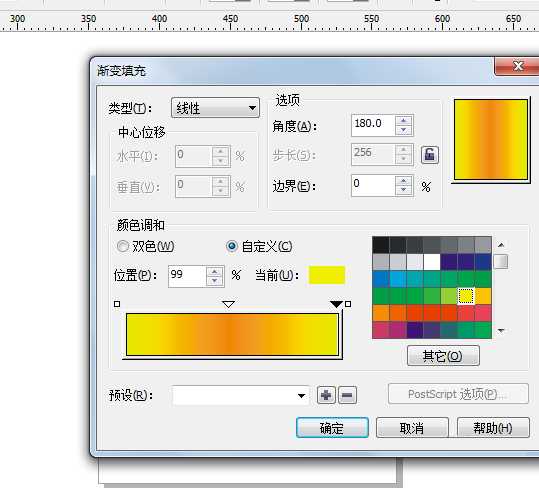This screenshot has height=492, width=539.
Task: Select the black gradient marker triangle
Action: click(336, 304)
